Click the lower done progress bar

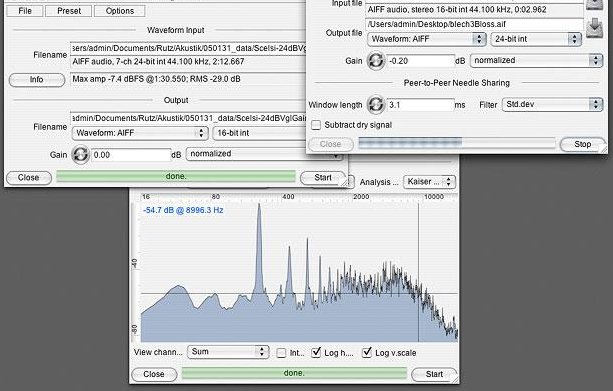(294, 373)
